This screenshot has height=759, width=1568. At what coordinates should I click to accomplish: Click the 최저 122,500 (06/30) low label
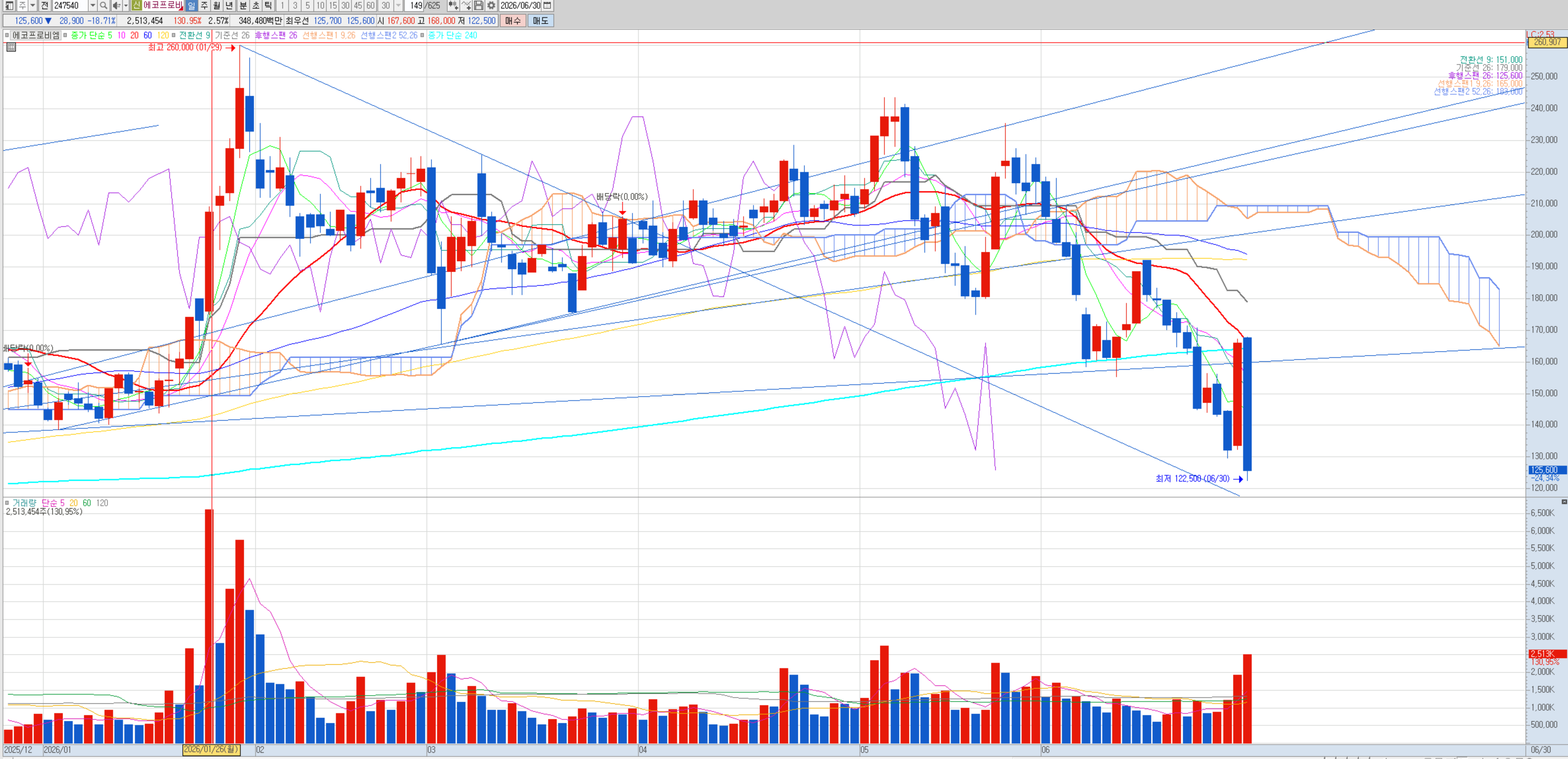1192,479
